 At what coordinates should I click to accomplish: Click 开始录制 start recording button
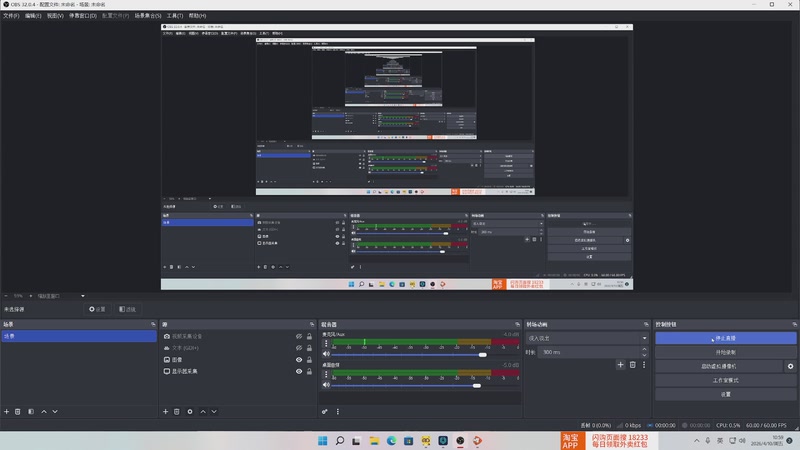(x=726, y=352)
